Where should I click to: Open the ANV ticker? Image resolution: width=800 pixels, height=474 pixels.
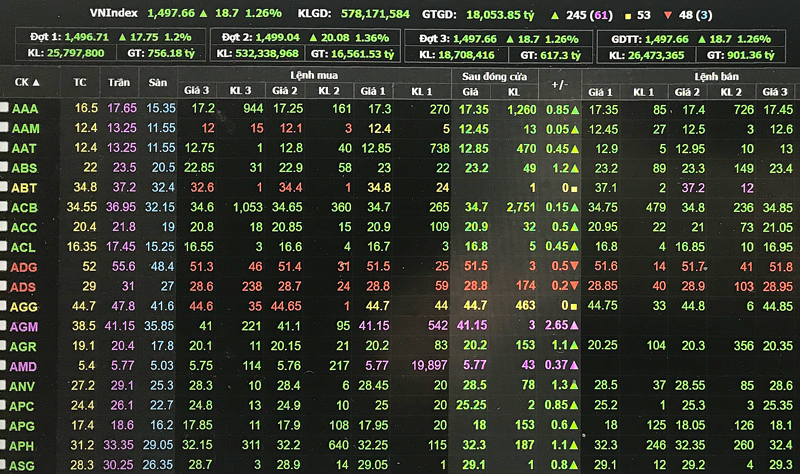point(22,386)
